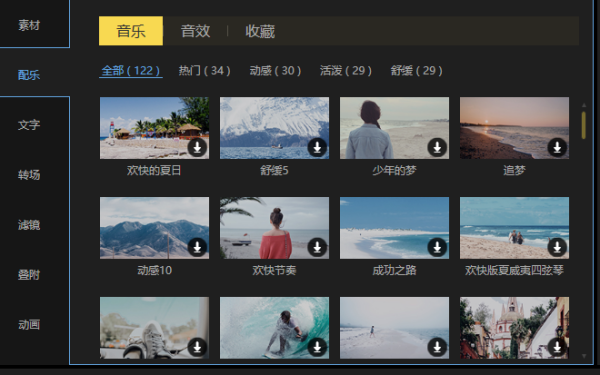The height and width of the screenshot is (375, 600).
Task: Open the 素材 sidebar section
Action: [x=29, y=25]
